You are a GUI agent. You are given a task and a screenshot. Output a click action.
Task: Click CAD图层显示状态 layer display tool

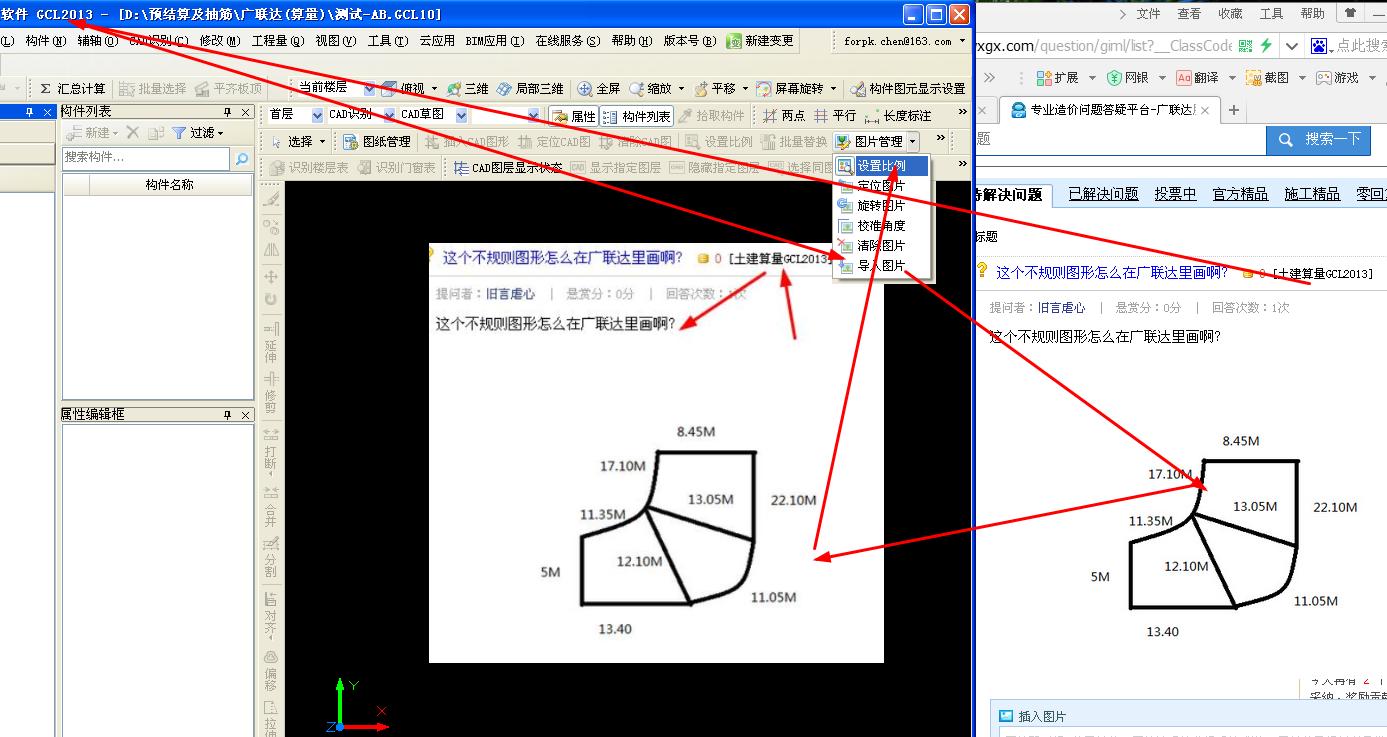(508, 168)
